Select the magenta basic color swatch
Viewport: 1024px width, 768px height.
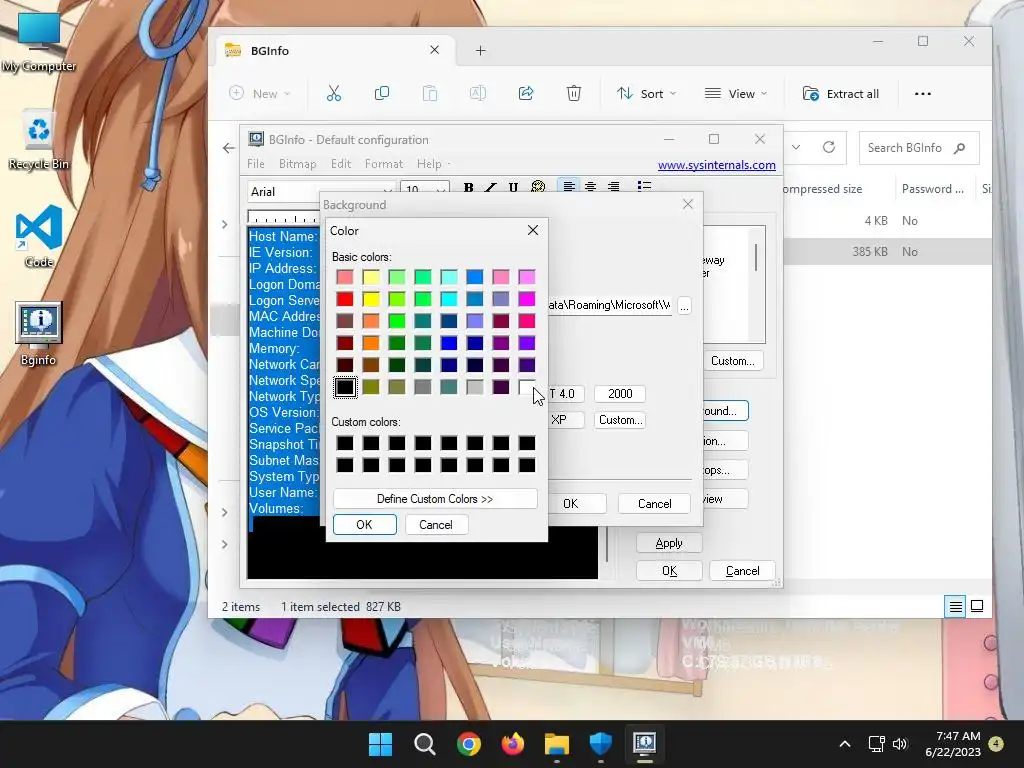click(x=527, y=299)
